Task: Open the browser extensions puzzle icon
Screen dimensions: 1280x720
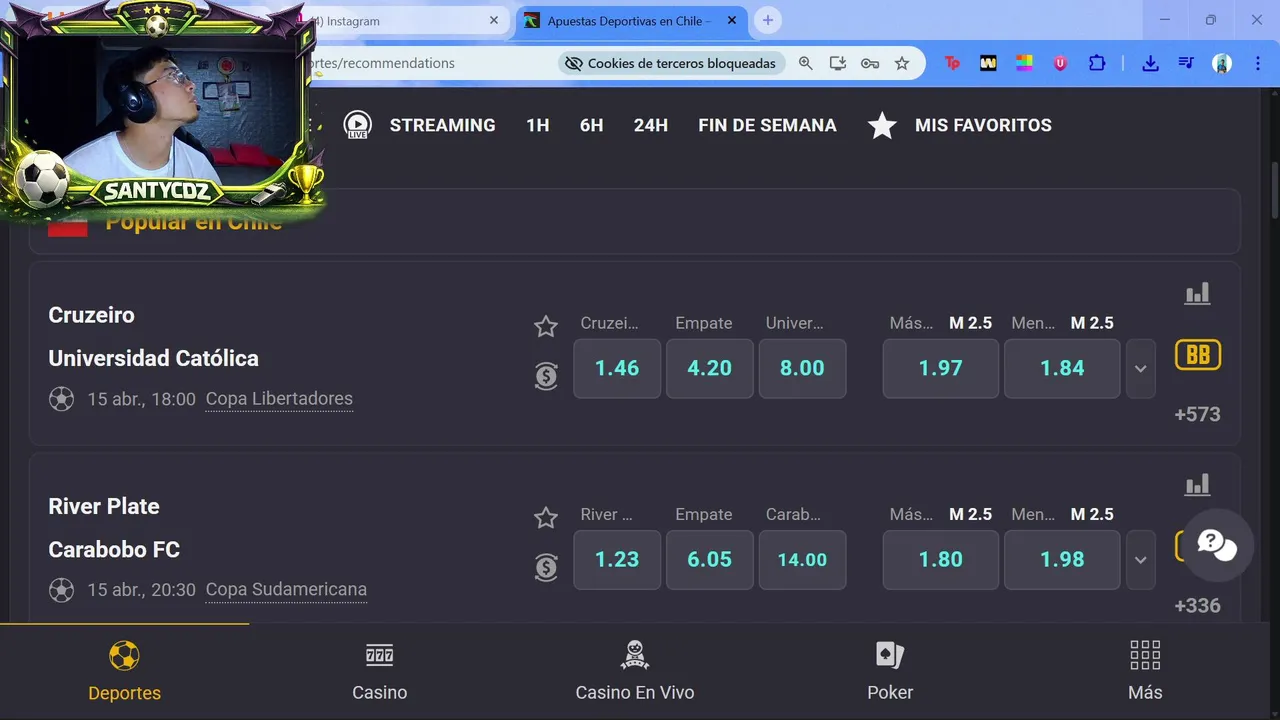Action: (1097, 63)
